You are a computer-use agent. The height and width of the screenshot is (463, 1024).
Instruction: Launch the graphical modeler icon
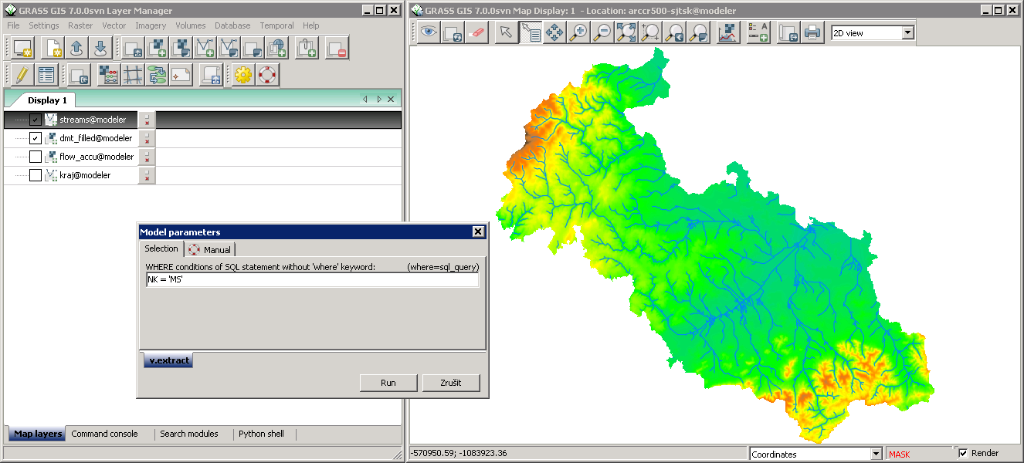[157, 75]
